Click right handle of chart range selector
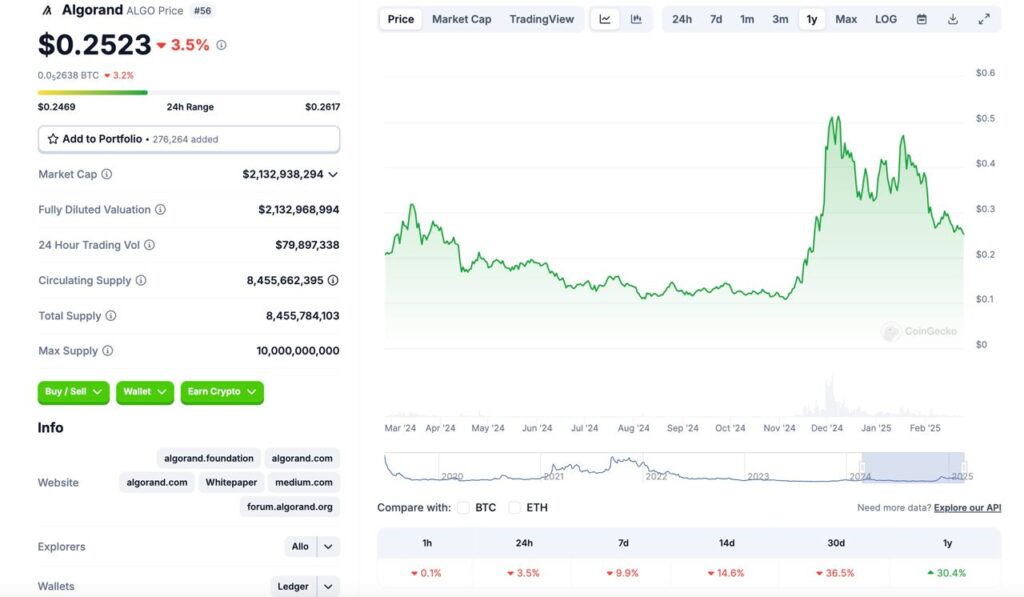The width and height of the screenshot is (1024, 597). coord(964,468)
